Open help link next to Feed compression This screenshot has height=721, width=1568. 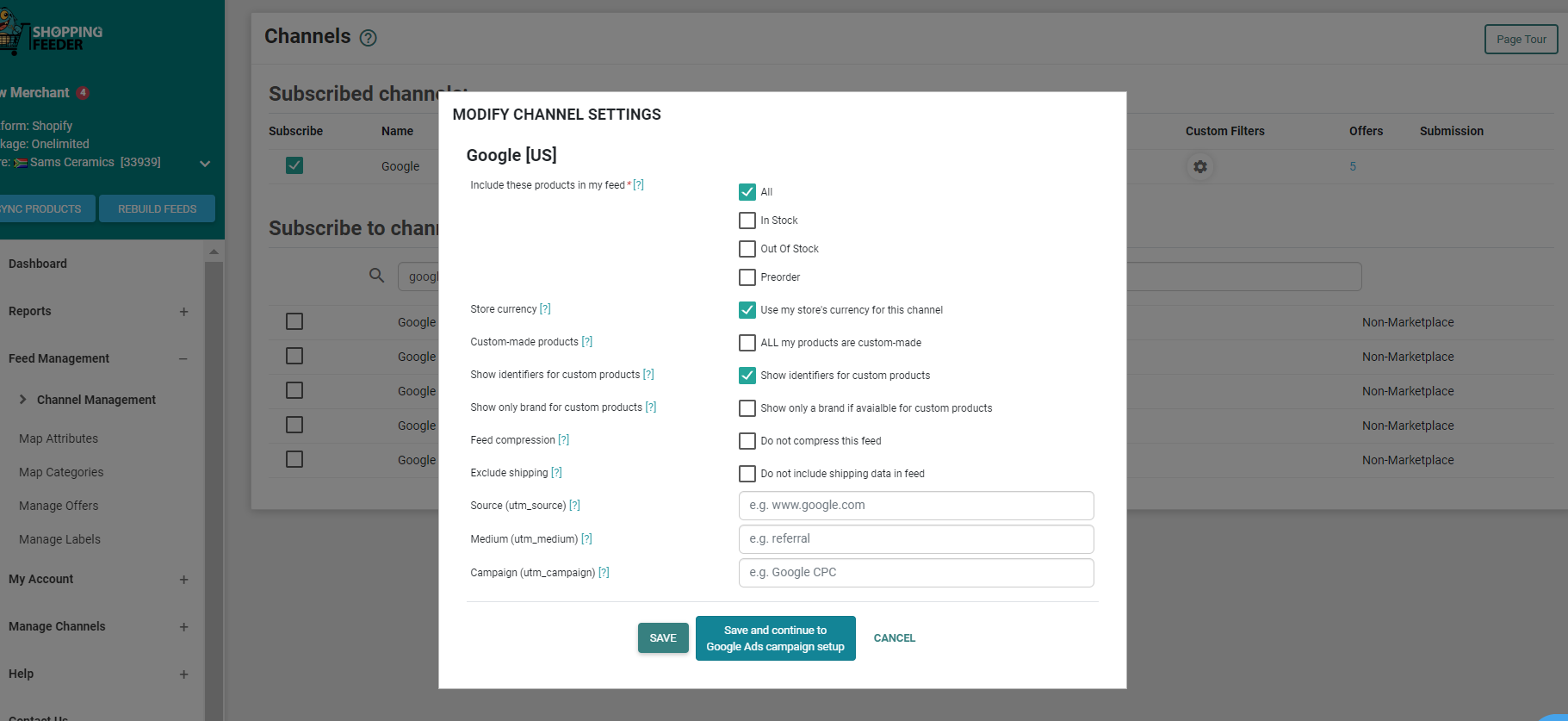[x=563, y=440]
